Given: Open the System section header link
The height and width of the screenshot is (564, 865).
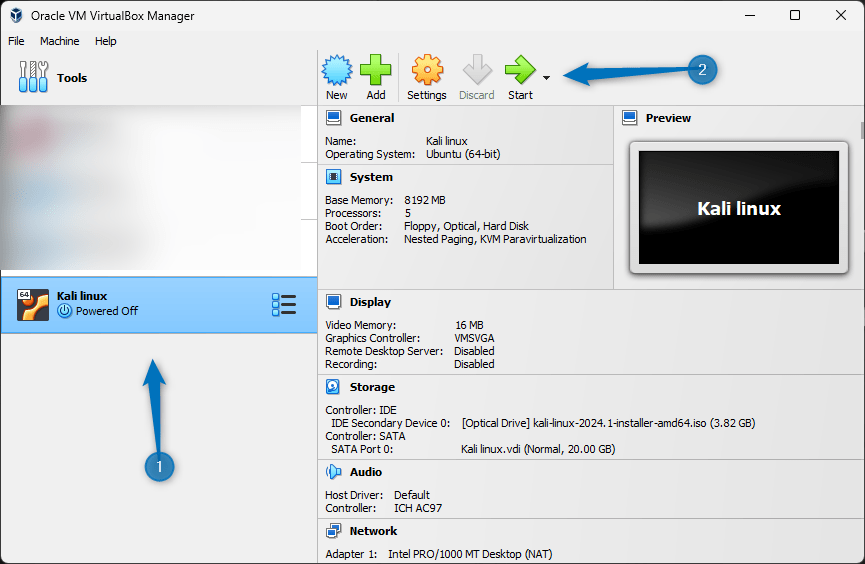Looking at the screenshot, I should 371,177.
